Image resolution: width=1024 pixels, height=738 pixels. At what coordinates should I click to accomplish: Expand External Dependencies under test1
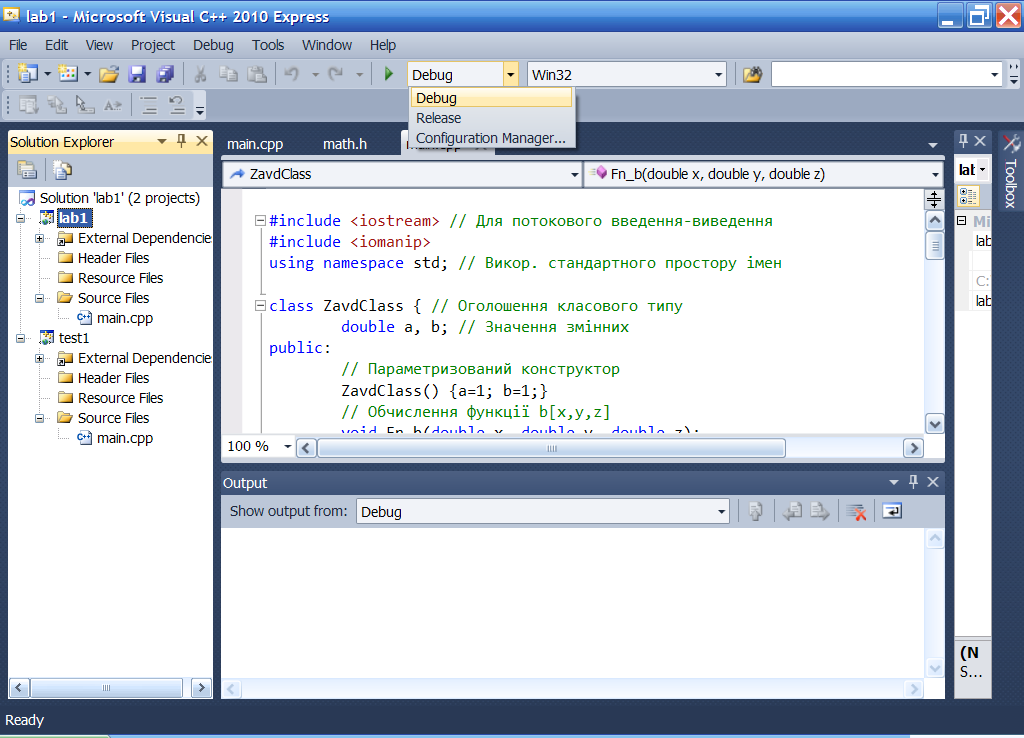[39, 359]
